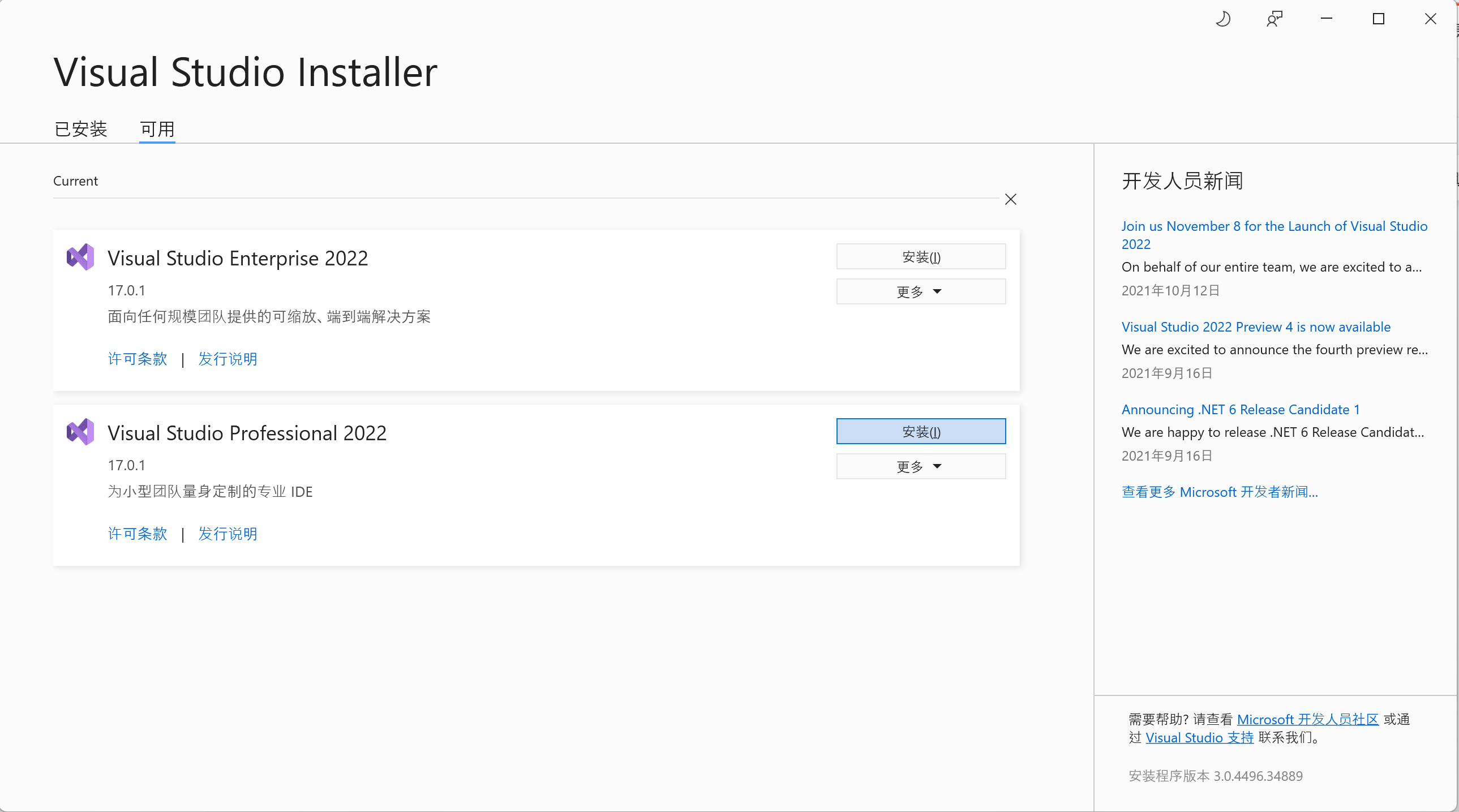
Task: Click the Visual Studio Enterprise 2022 product icon
Action: pyautogui.click(x=80, y=257)
